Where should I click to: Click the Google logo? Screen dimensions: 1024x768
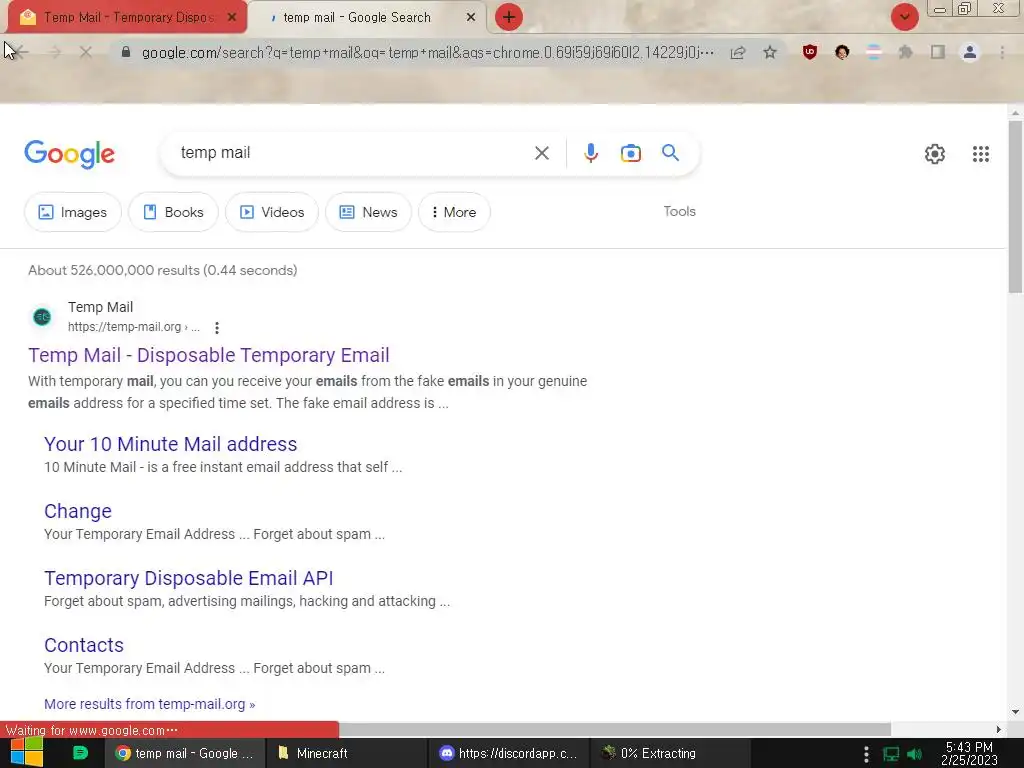click(69, 154)
